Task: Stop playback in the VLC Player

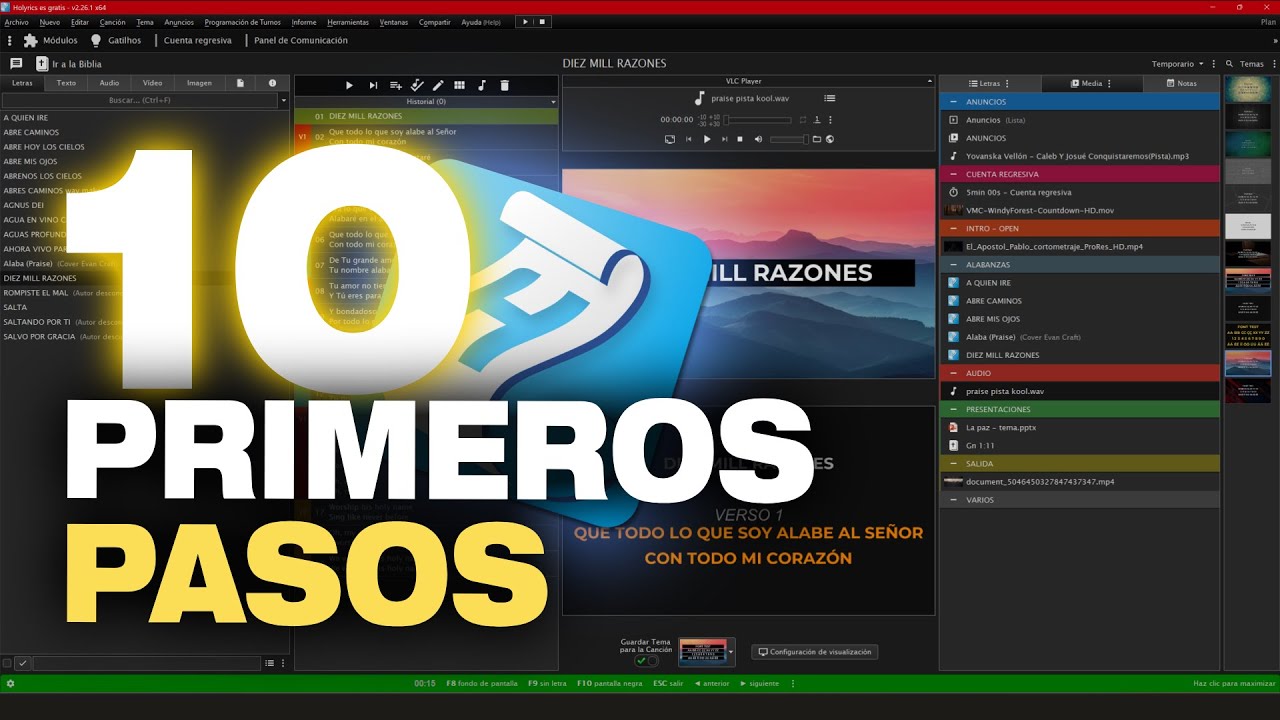Action: click(740, 139)
